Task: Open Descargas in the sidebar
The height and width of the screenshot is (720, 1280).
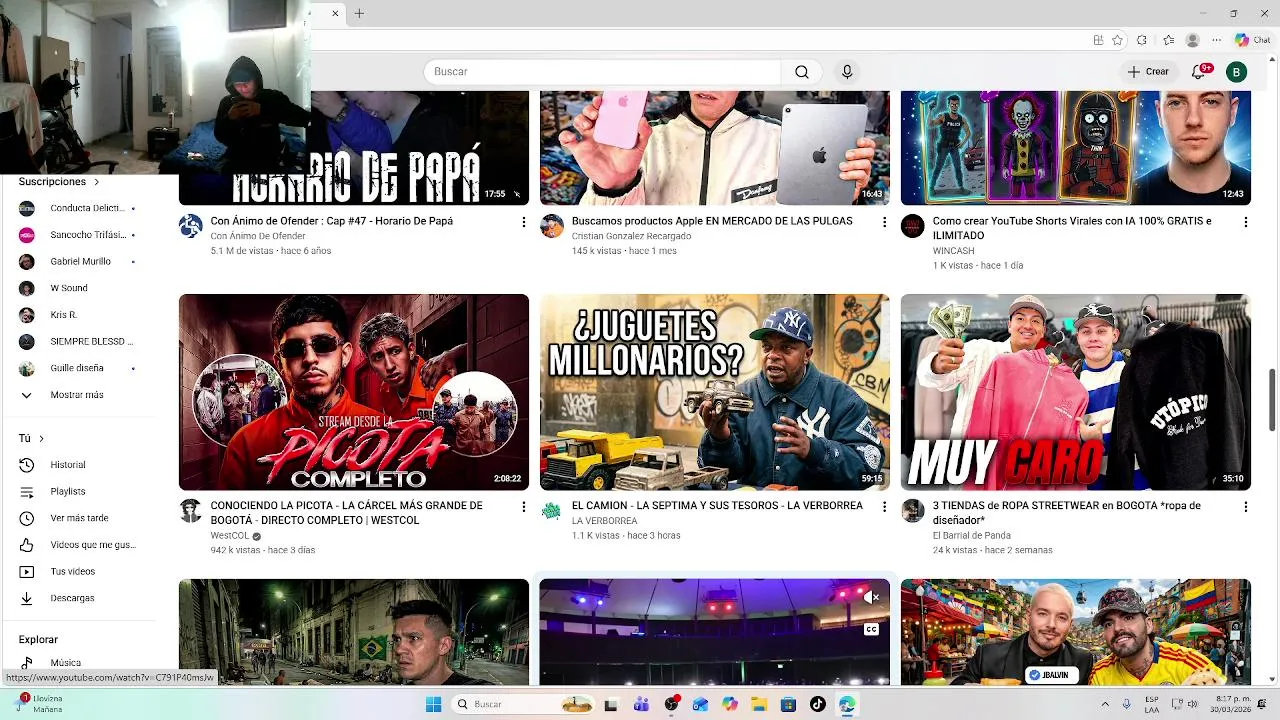Action: [72, 598]
